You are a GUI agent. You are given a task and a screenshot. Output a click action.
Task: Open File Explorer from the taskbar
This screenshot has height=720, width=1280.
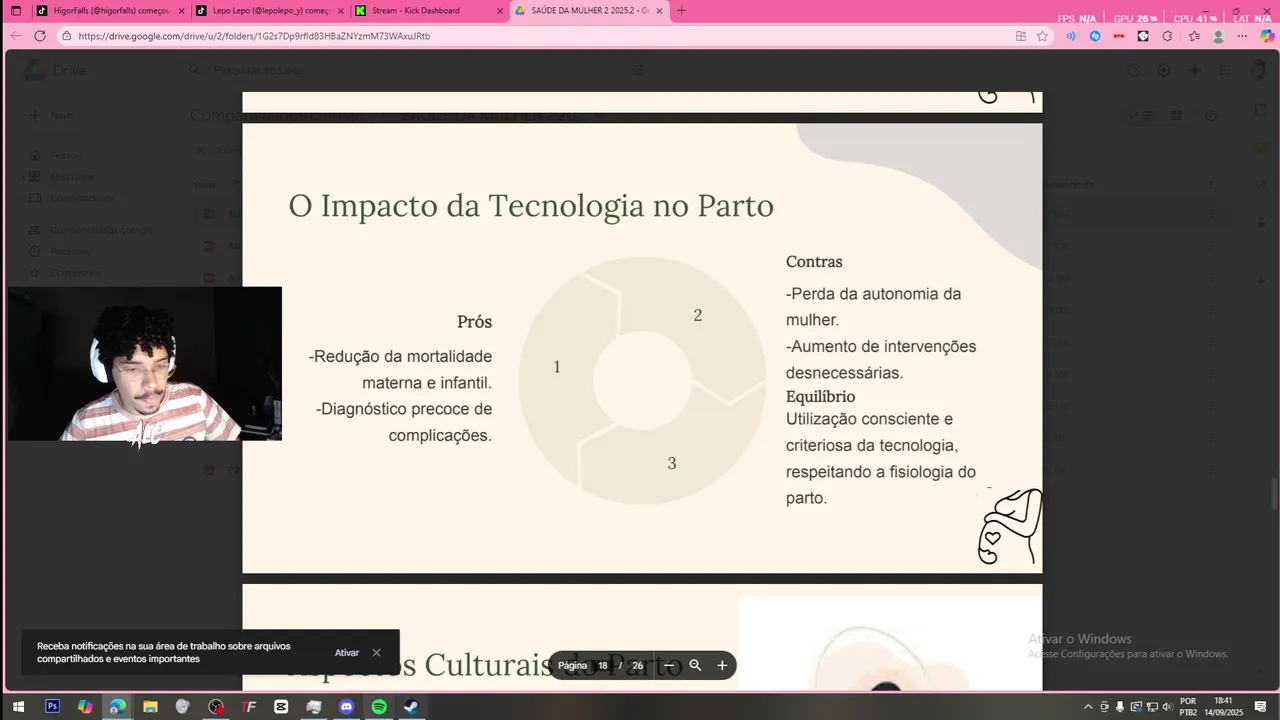point(150,707)
